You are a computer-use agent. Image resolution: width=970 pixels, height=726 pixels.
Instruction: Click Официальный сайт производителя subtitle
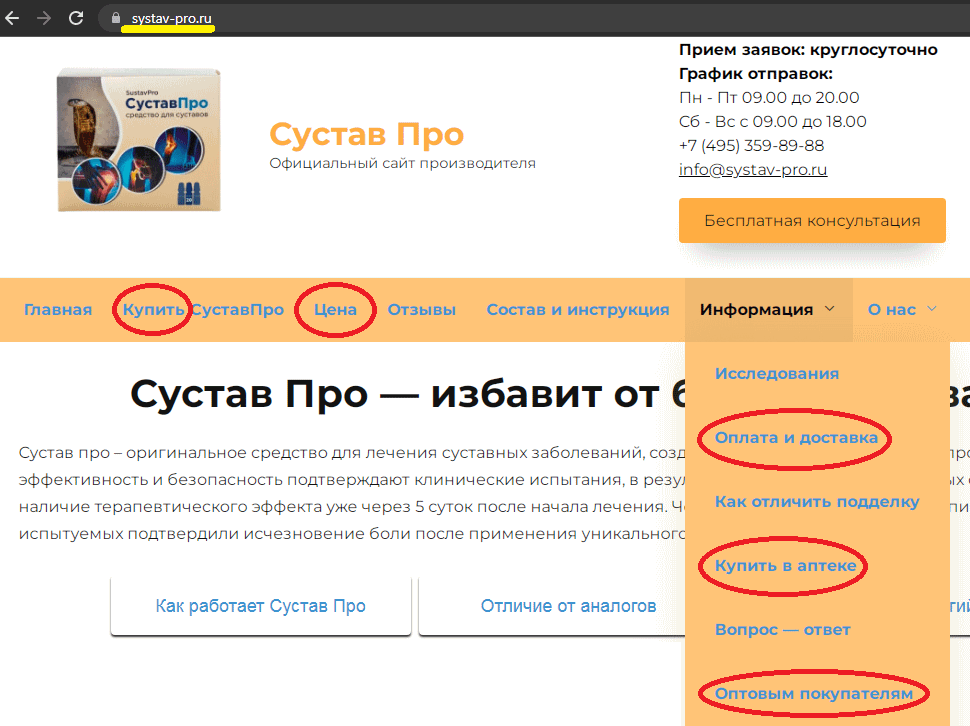click(402, 163)
